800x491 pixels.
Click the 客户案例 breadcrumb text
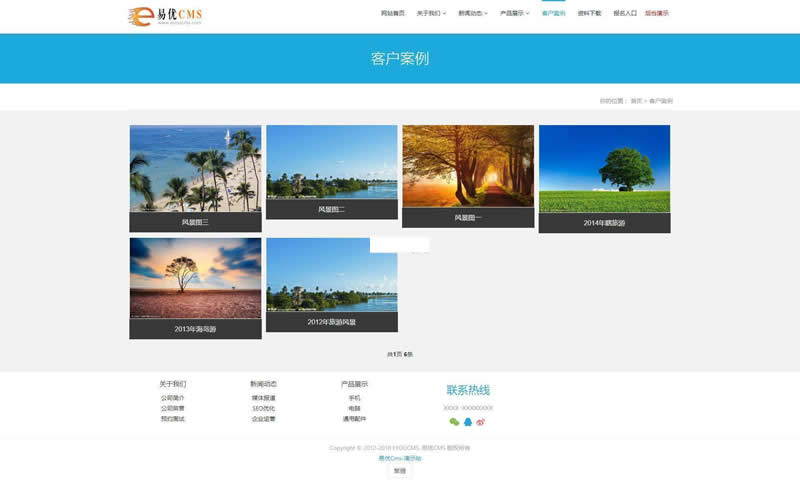pos(661,101)
